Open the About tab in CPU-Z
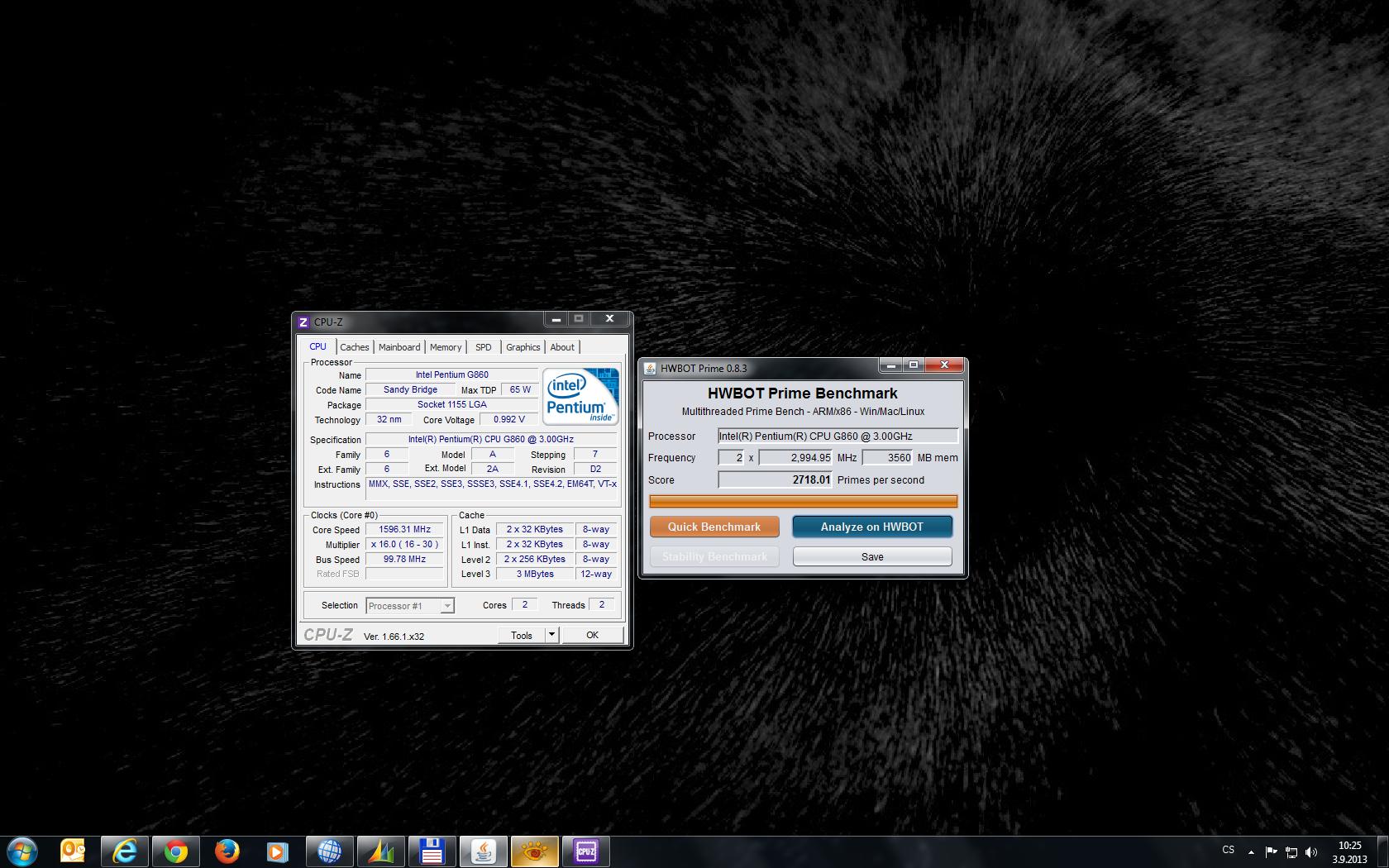1389x868 pixels. [562, 347]
